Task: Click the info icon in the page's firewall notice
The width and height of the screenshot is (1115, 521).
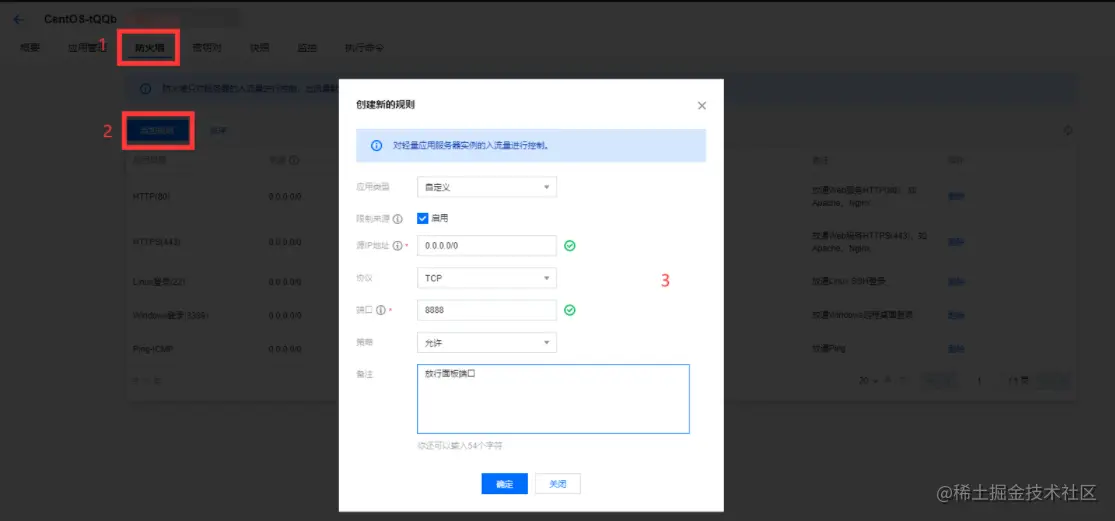Action: click(145, 90)
